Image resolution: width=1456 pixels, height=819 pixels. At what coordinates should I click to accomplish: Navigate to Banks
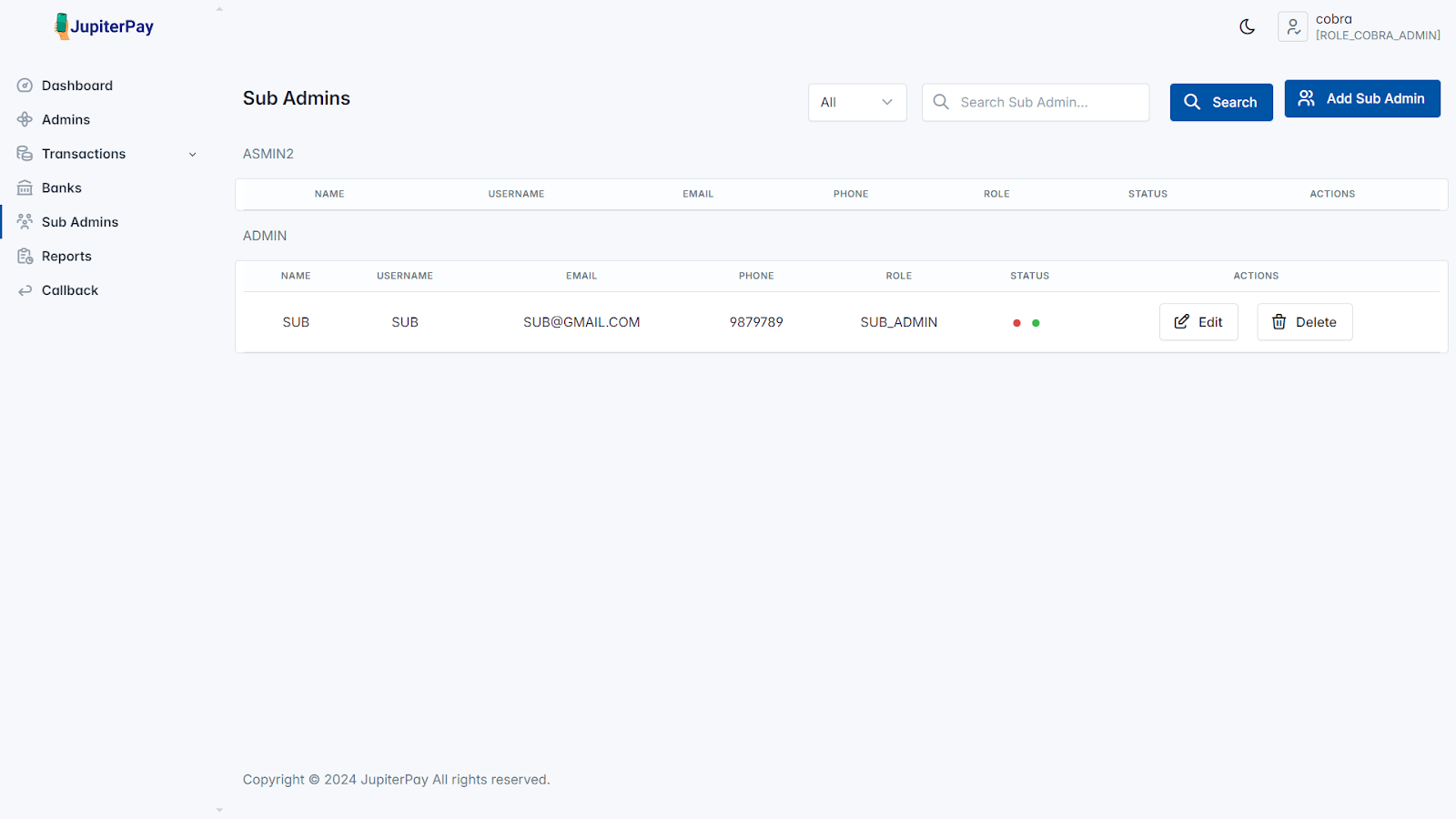coord(62,188)
